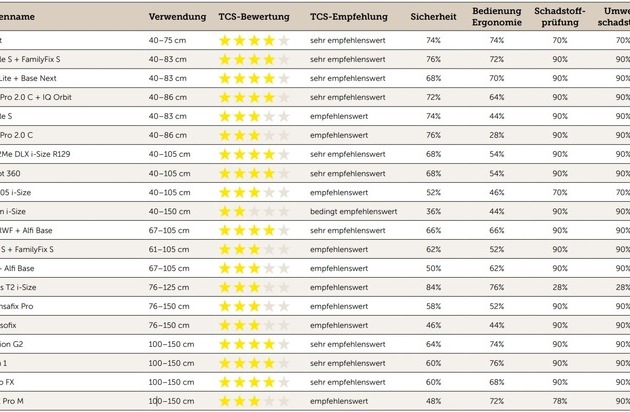
Task: Click the star rating for RWF + Alfi Base
Action: (x=254, y=230)
